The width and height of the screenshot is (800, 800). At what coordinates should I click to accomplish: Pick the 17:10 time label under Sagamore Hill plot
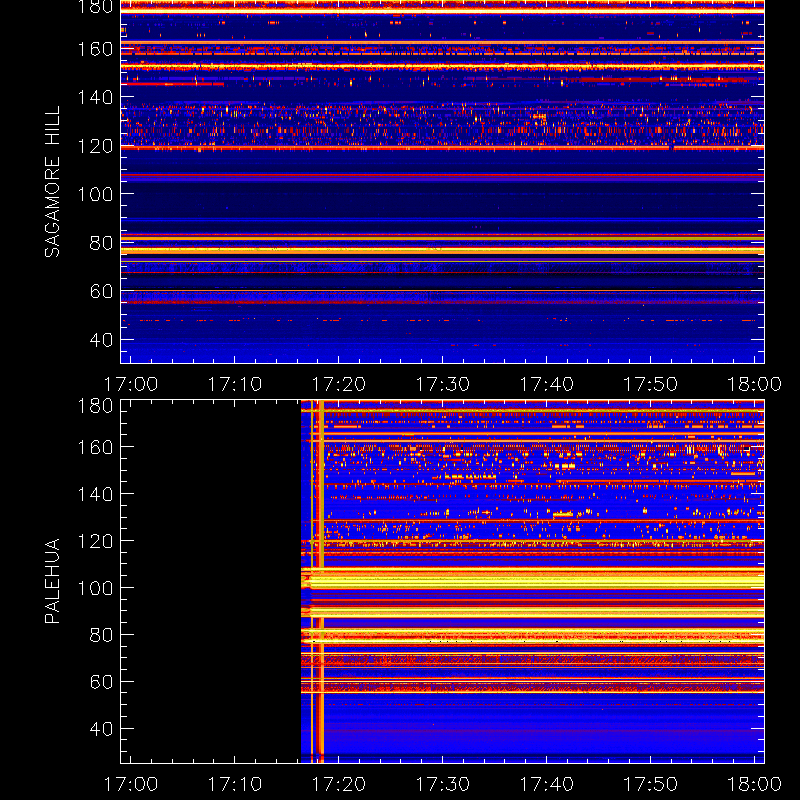[235, 384]
